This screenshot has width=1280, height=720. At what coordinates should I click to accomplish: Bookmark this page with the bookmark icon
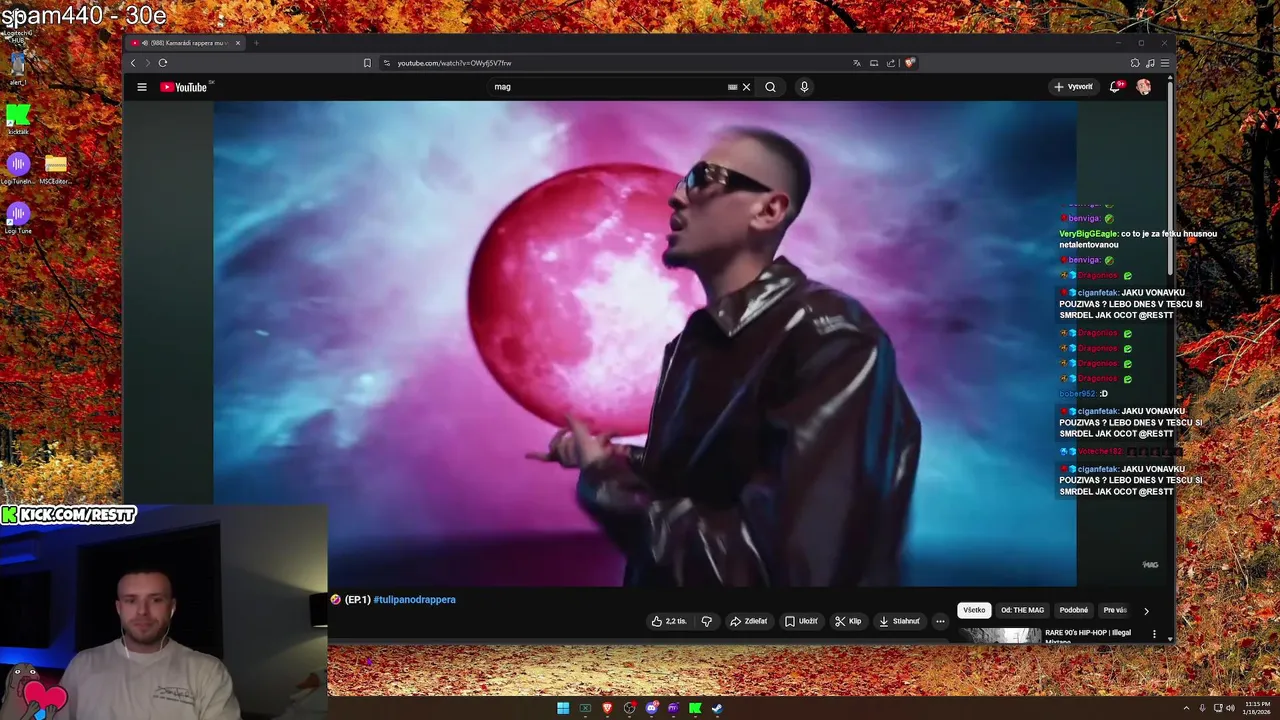(x=367, y=63)
